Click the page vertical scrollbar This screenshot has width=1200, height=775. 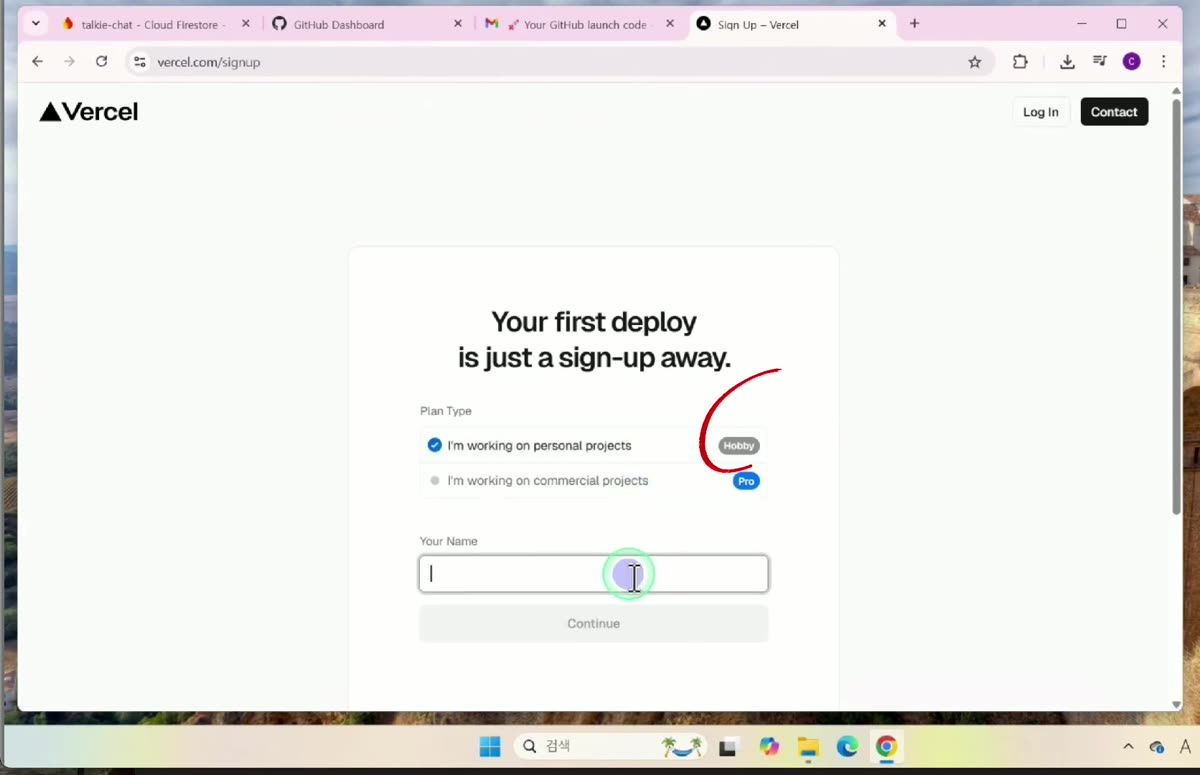tap(1176, 306)
